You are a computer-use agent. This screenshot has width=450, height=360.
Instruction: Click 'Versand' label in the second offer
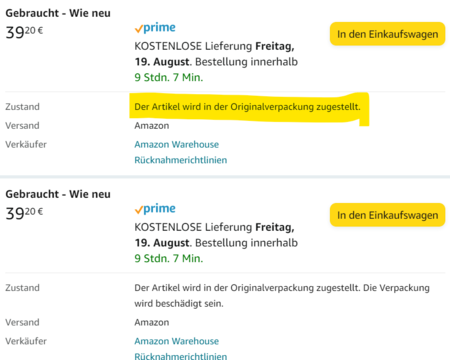(x=22, y=322)
